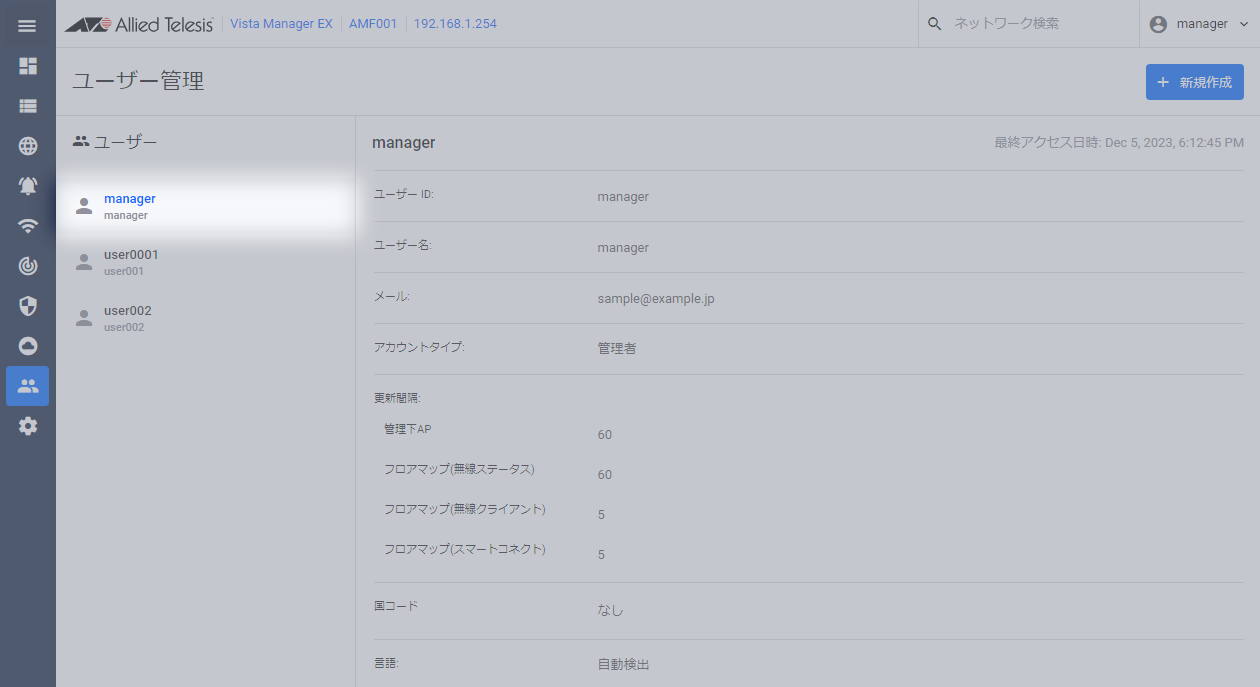
Task: Select the user management people icon
Action: tap(28, 386)
